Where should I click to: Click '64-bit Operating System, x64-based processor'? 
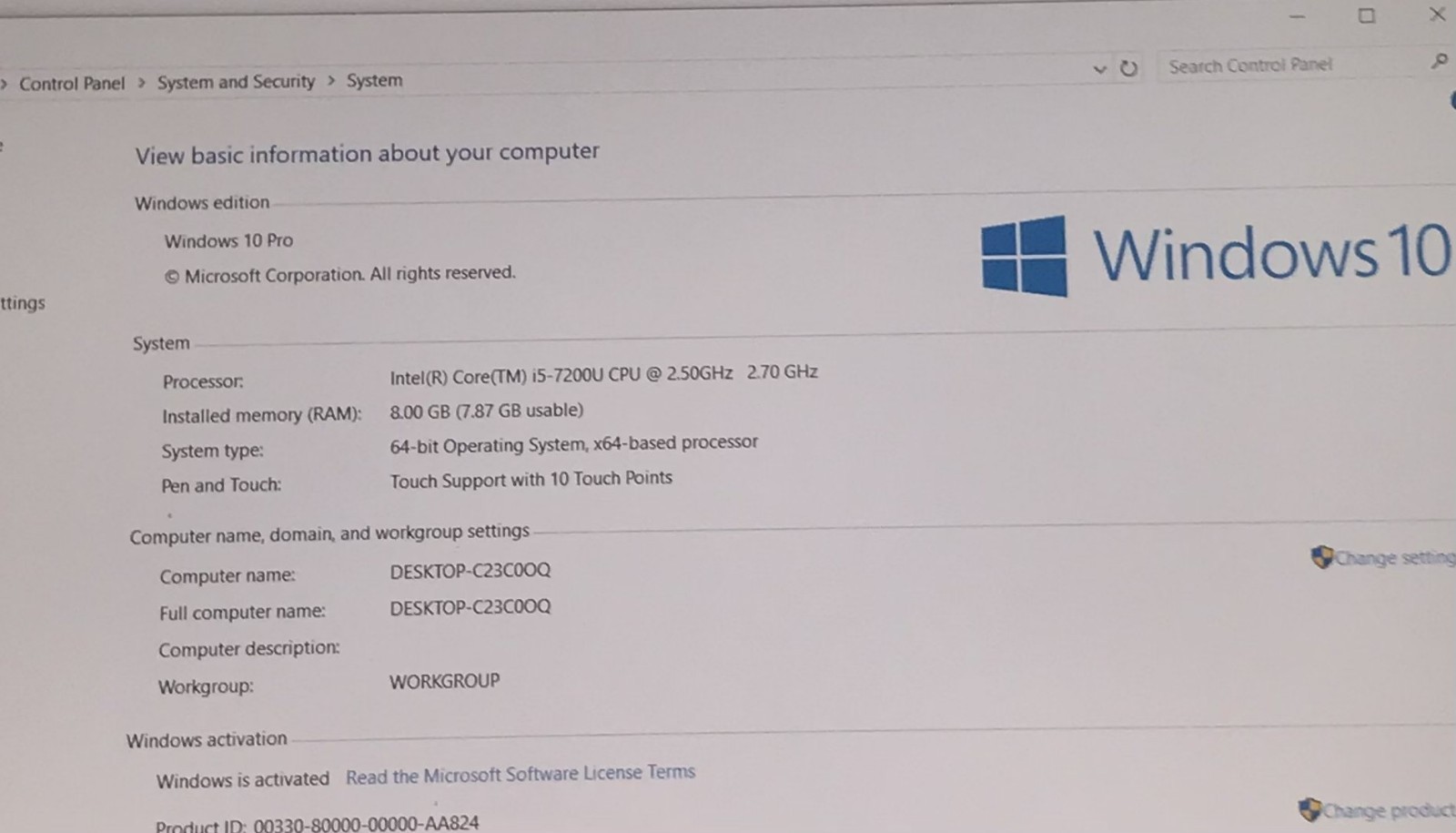pyautogui.click(x=573, y=444)
